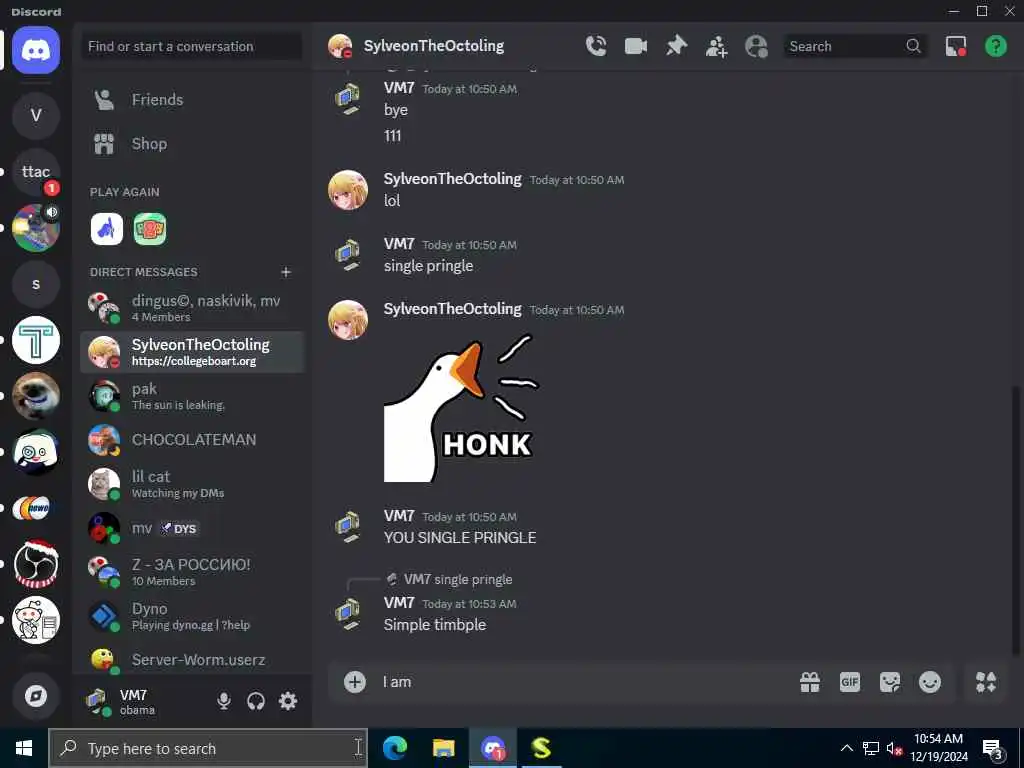Image resolution: width=1024 pixels, height=768 pixels.
Task: Click VM7 user panel at bottom
Action: [142, 701]
